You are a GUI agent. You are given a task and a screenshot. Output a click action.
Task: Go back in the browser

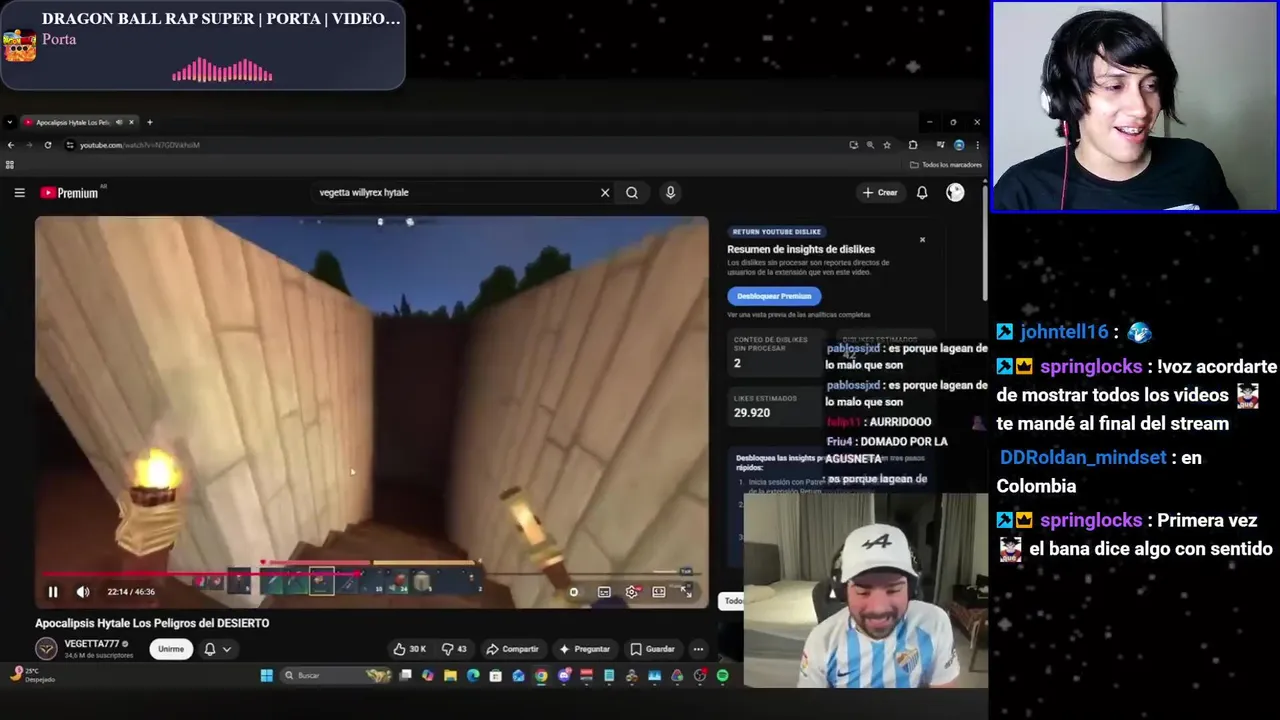click(x=11, y=145)
